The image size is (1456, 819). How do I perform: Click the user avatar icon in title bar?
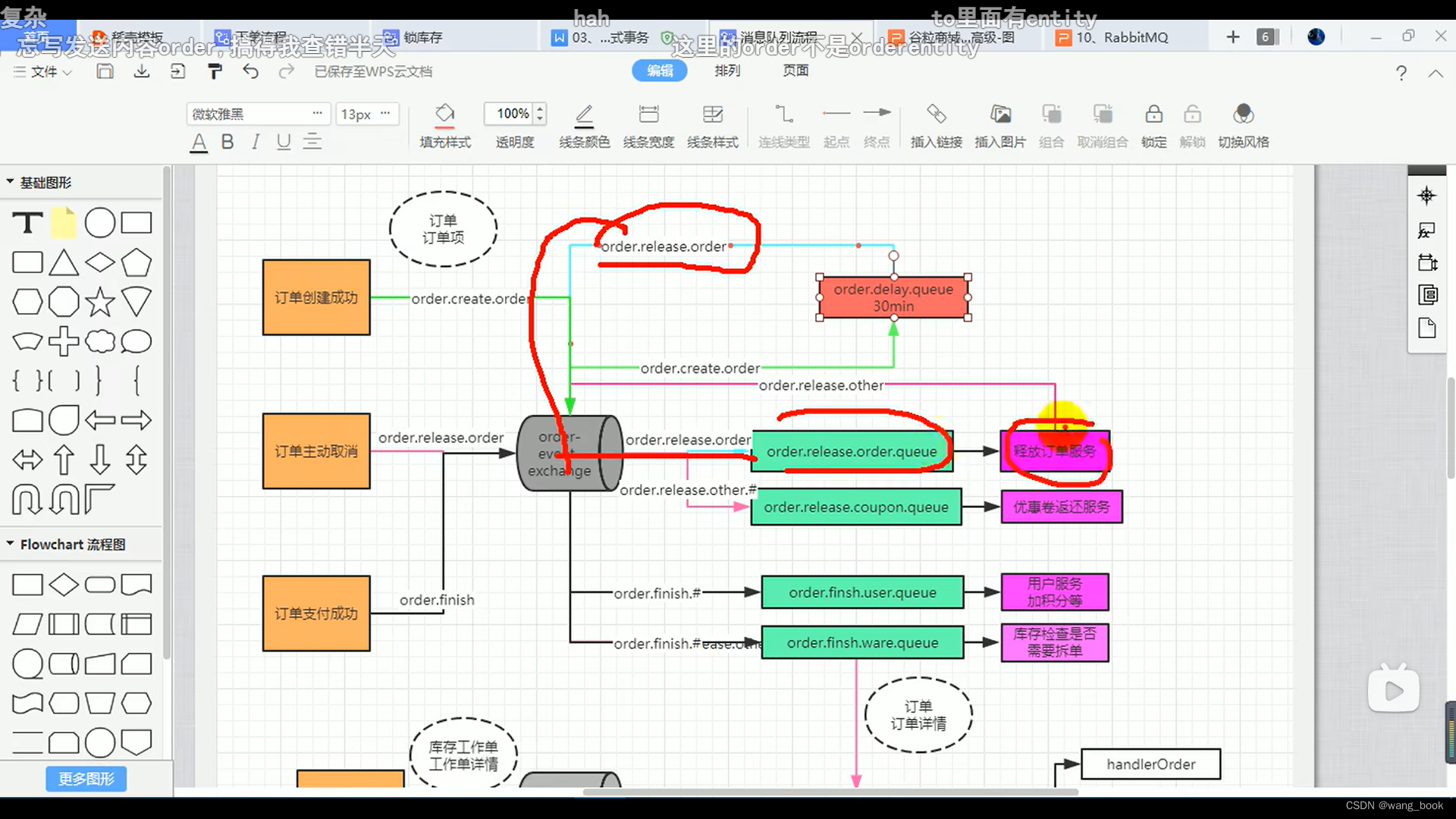1316,37
